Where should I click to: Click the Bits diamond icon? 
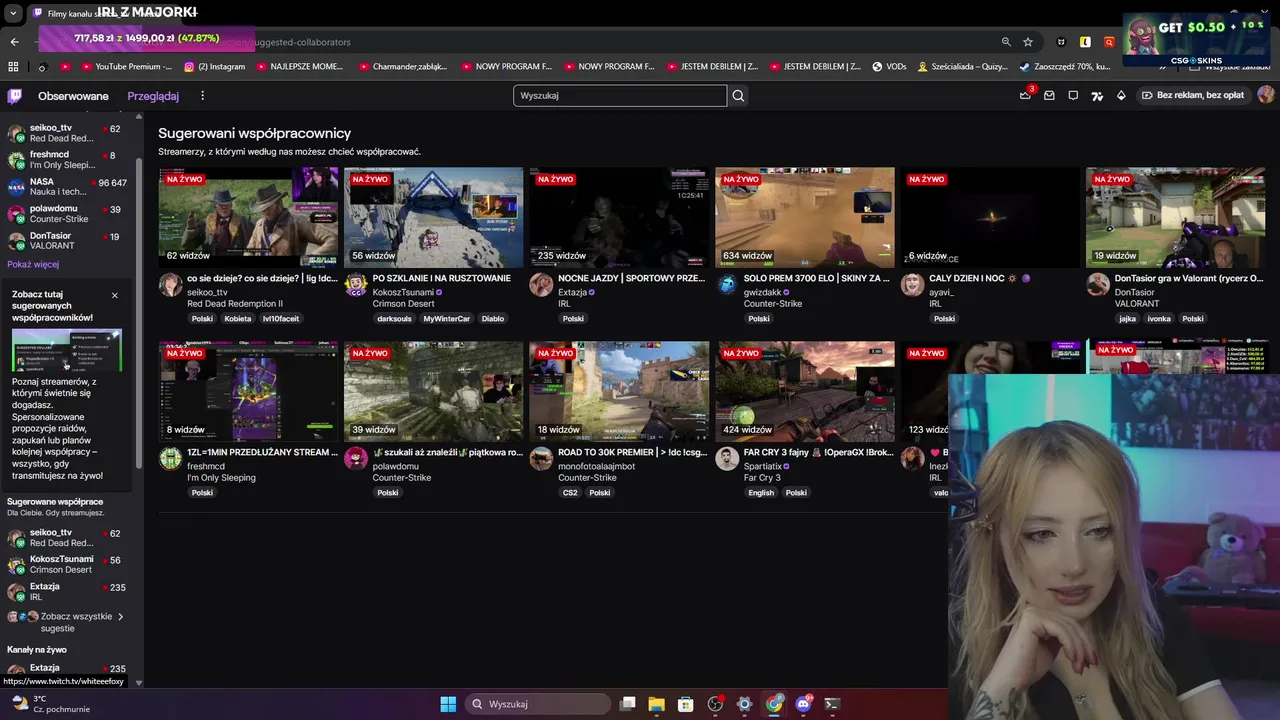pos(1121,96)
